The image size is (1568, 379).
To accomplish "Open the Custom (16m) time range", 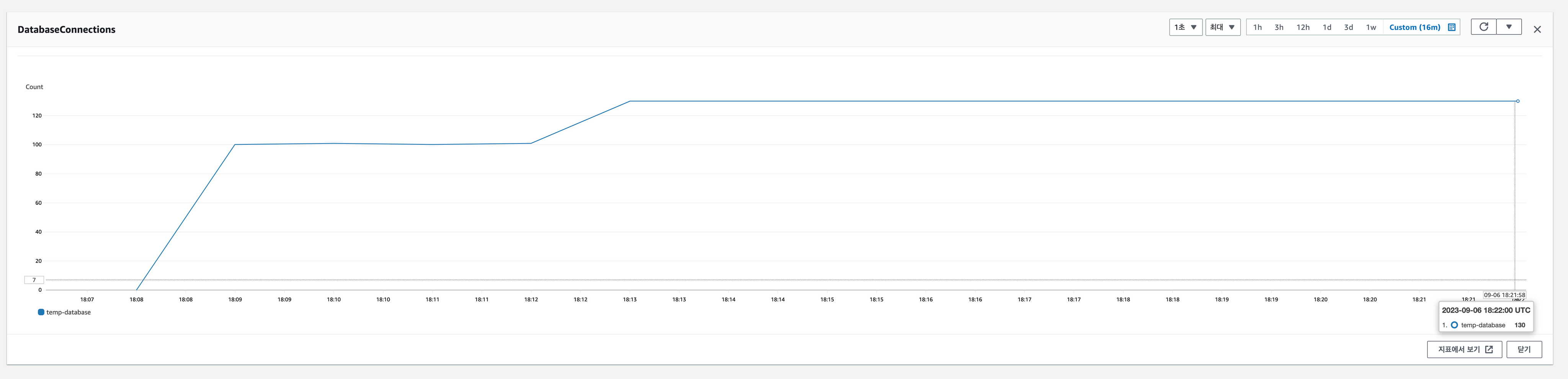I will click(x=1414, y=28).
